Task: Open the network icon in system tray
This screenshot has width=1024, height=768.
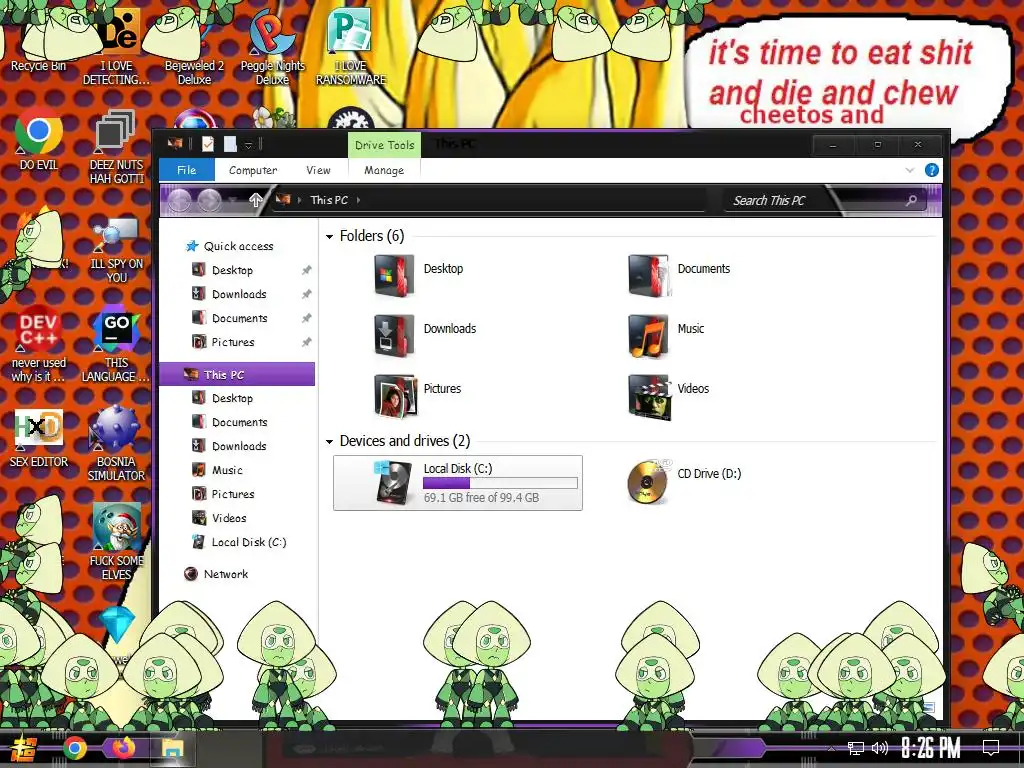Action: [855, 748]
